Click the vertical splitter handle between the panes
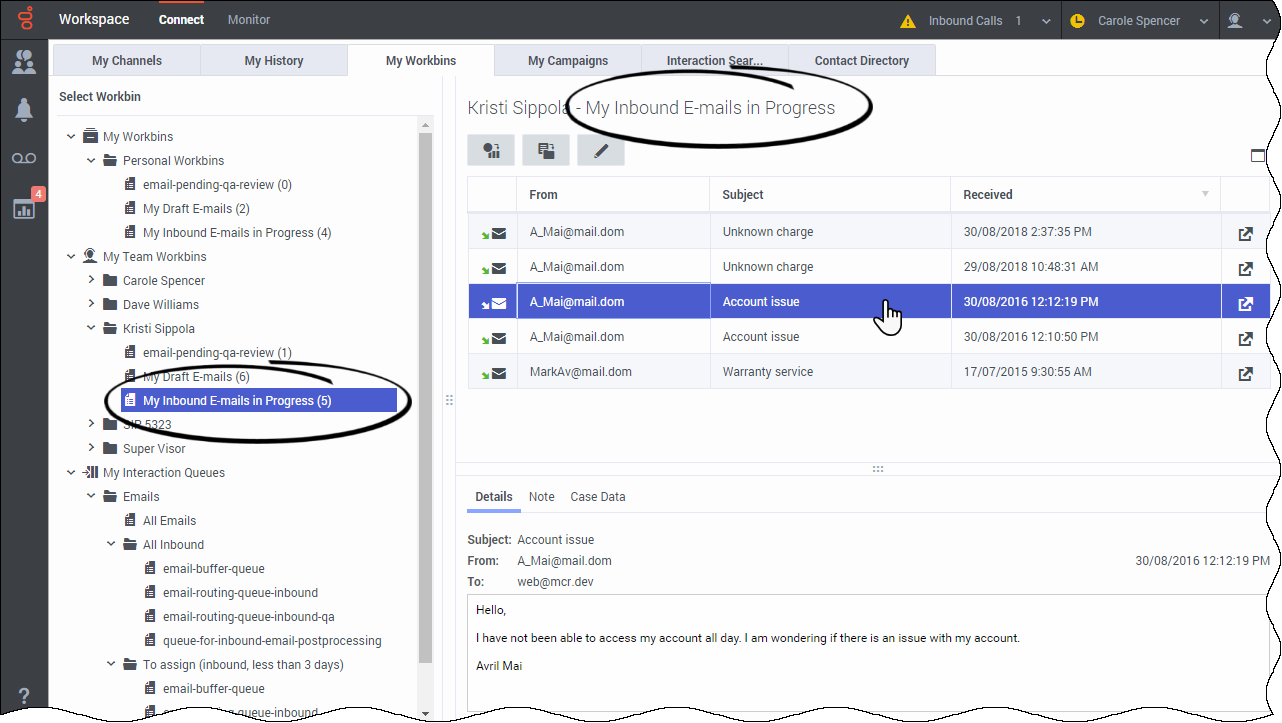The image size is (1282, 723). point(449,400)
